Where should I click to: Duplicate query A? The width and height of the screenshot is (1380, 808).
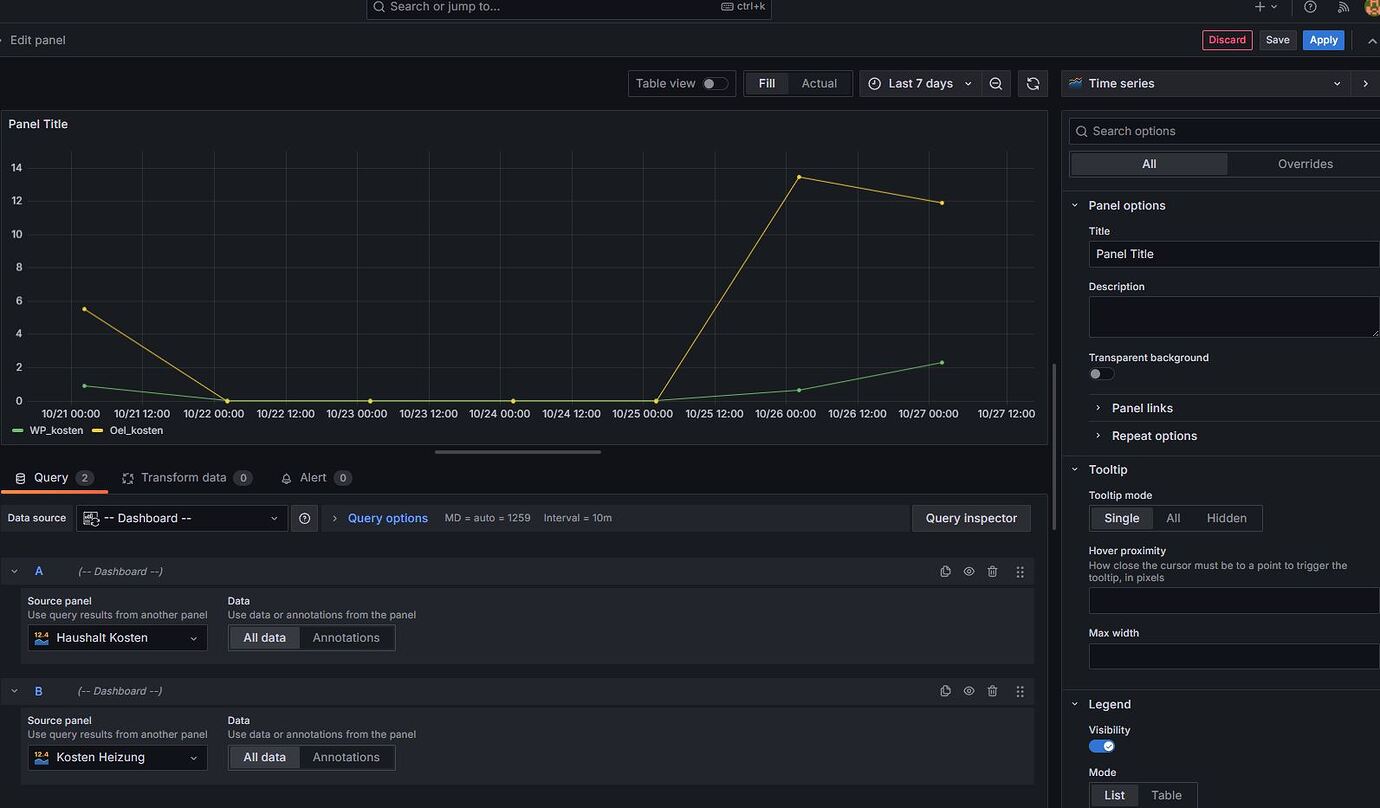945,571
